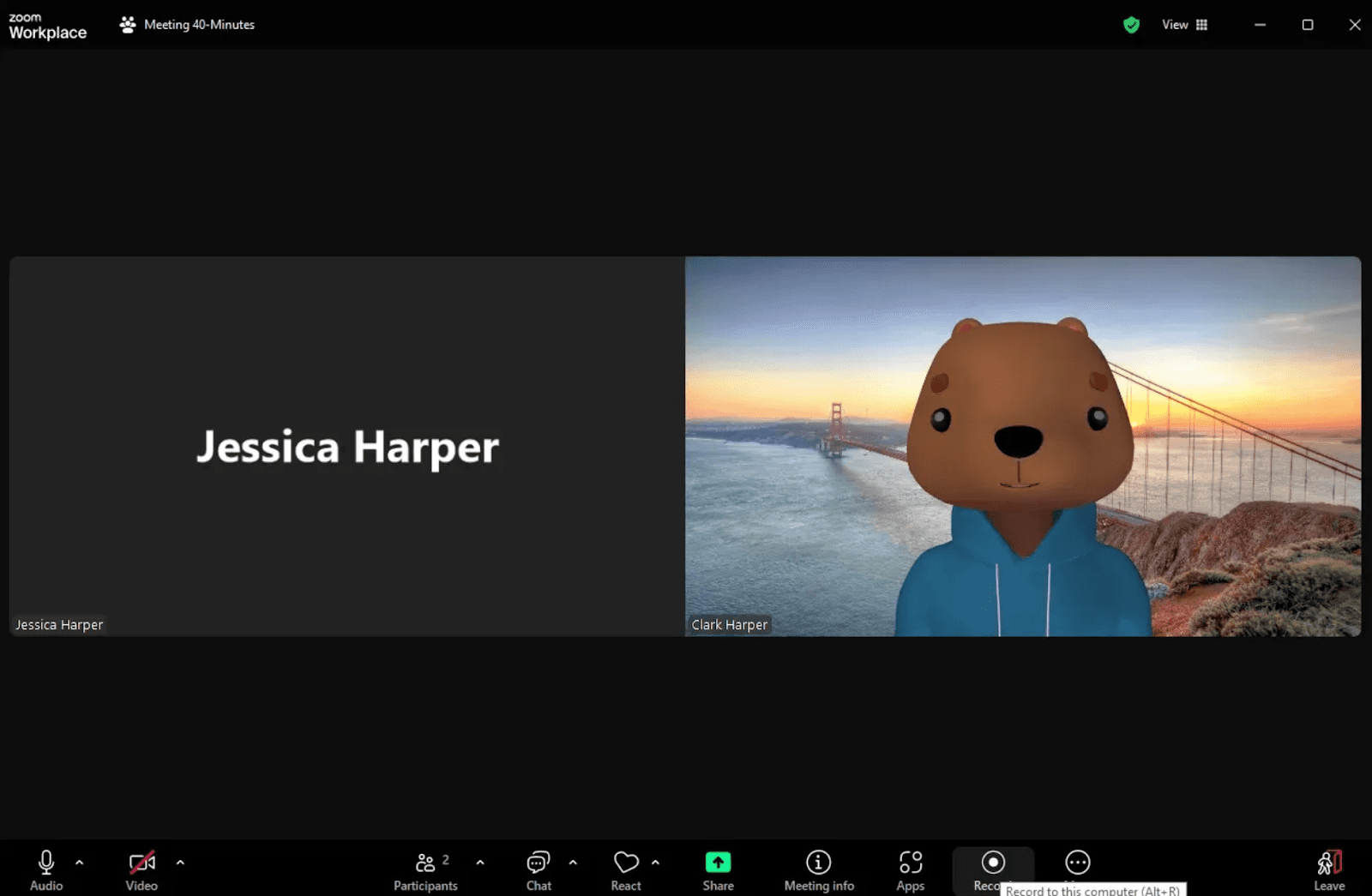Open the More options ellipsis
Screen dimensions: 1372x896
tap(1078, 862)
